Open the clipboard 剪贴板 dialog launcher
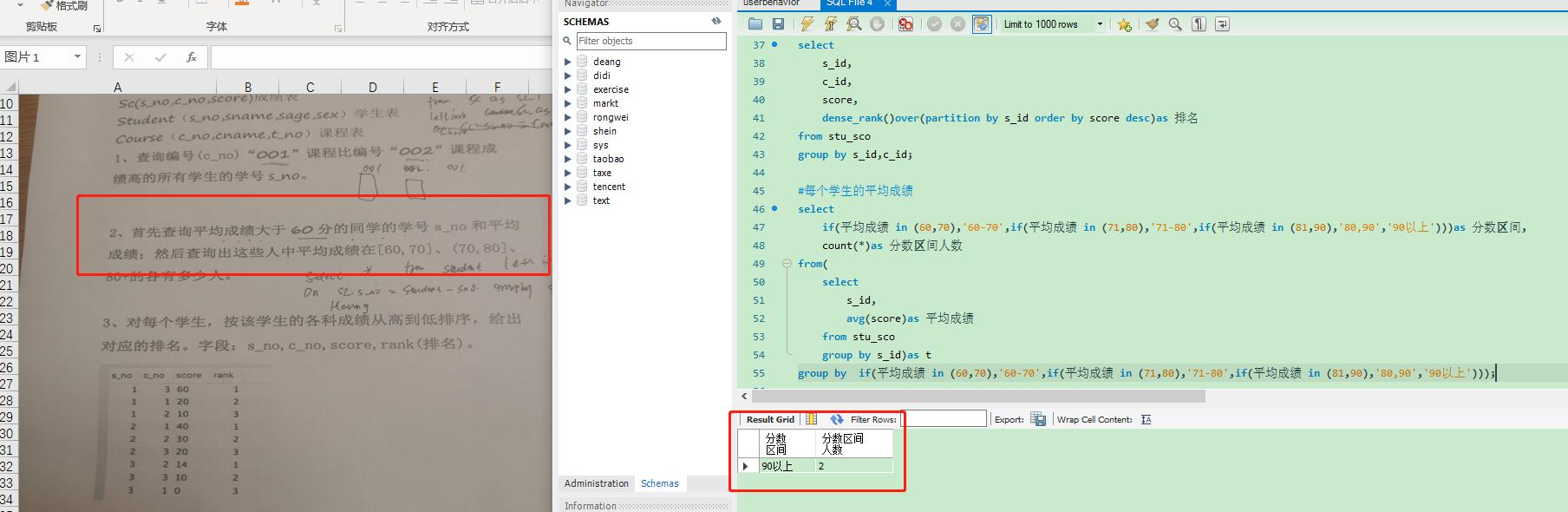 [x=97, y=29]
